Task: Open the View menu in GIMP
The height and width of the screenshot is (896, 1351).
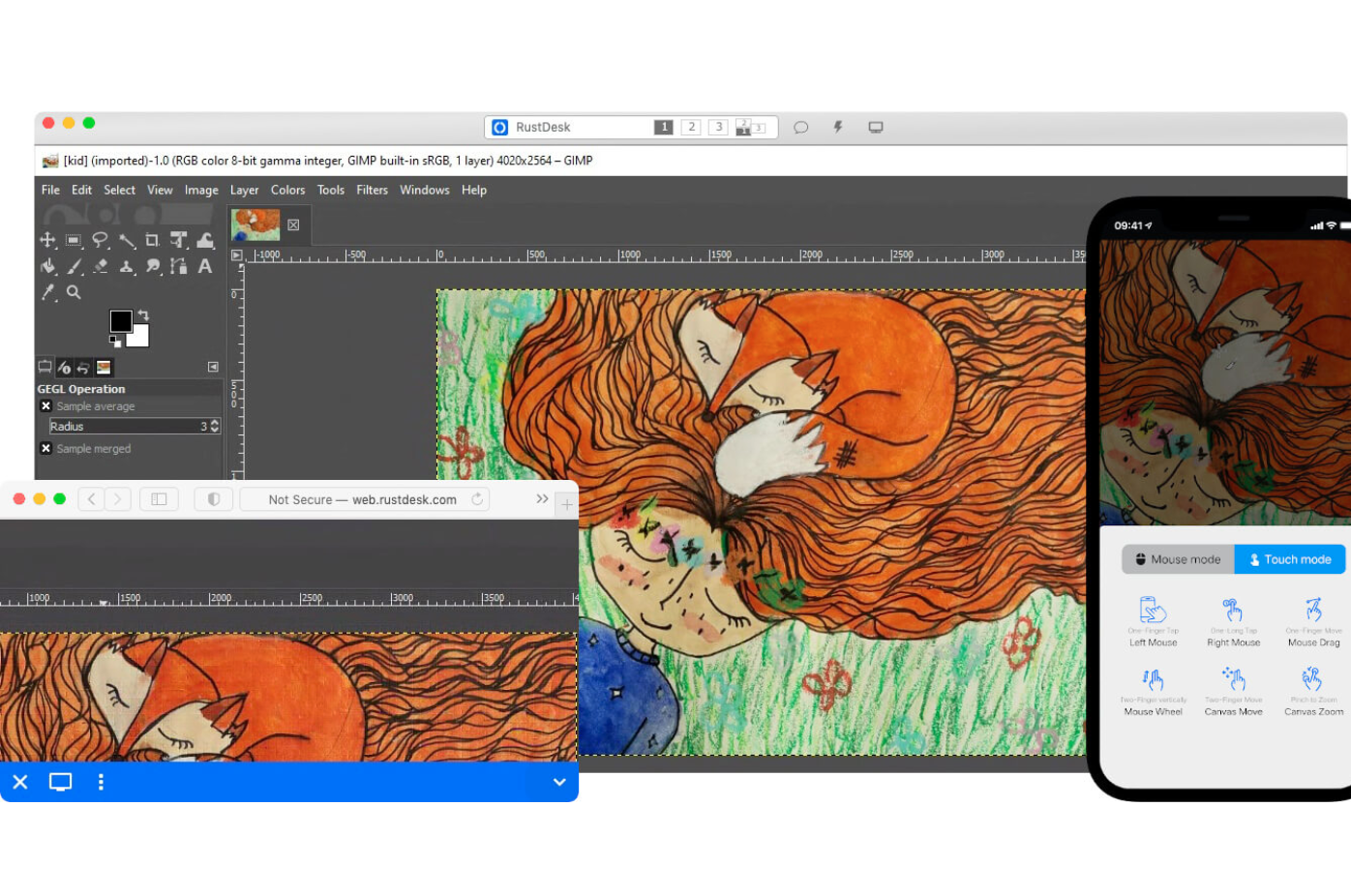Action: tap(160, 191)
